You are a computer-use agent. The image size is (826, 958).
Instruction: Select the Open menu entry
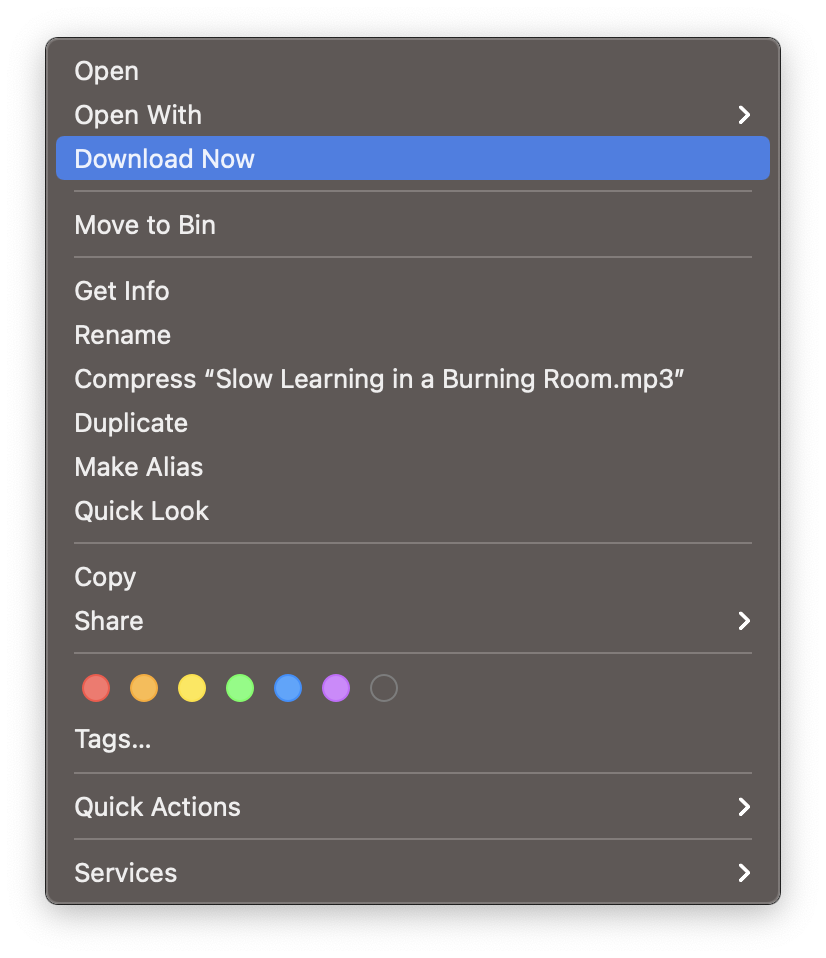click(413, 71)
